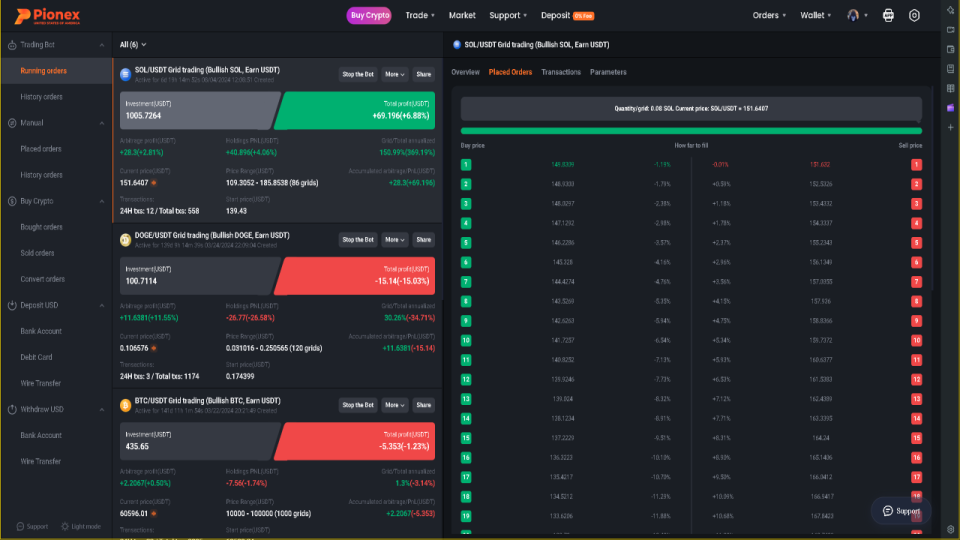Open the Support chat bubble
The image size is (960, 540).
click(x=901, y=511)
